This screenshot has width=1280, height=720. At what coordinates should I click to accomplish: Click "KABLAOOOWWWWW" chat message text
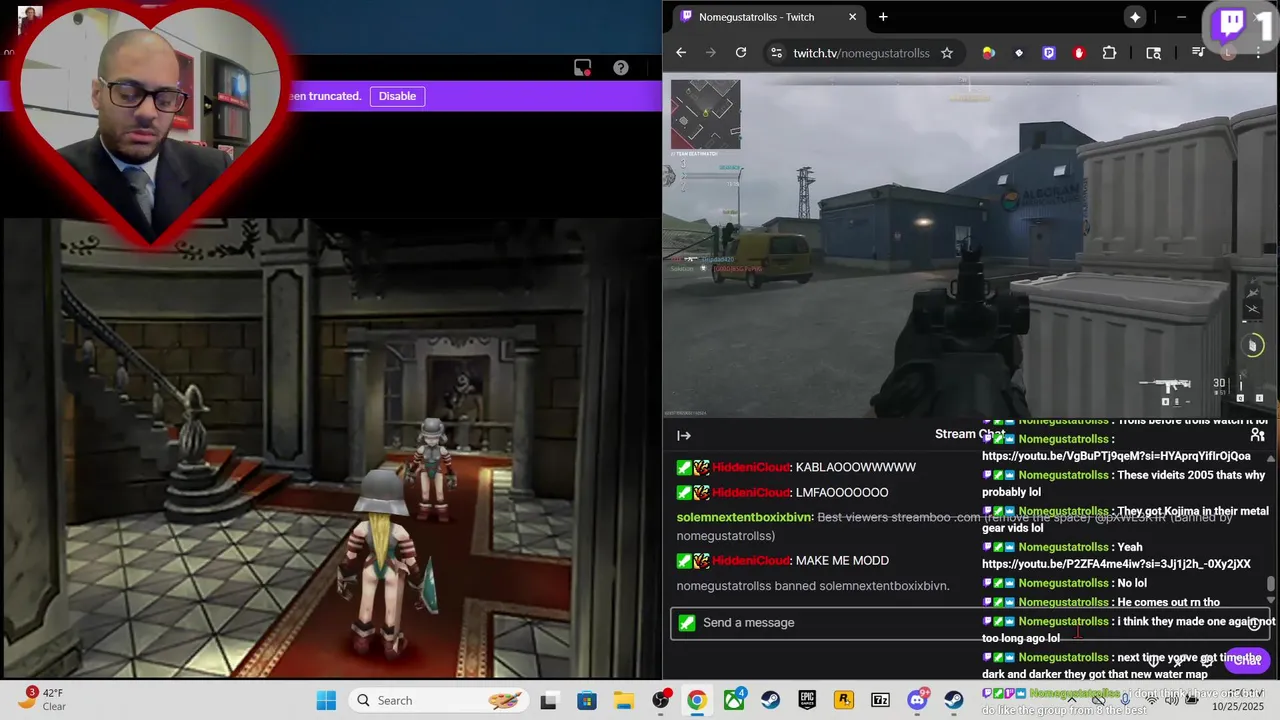856,467
